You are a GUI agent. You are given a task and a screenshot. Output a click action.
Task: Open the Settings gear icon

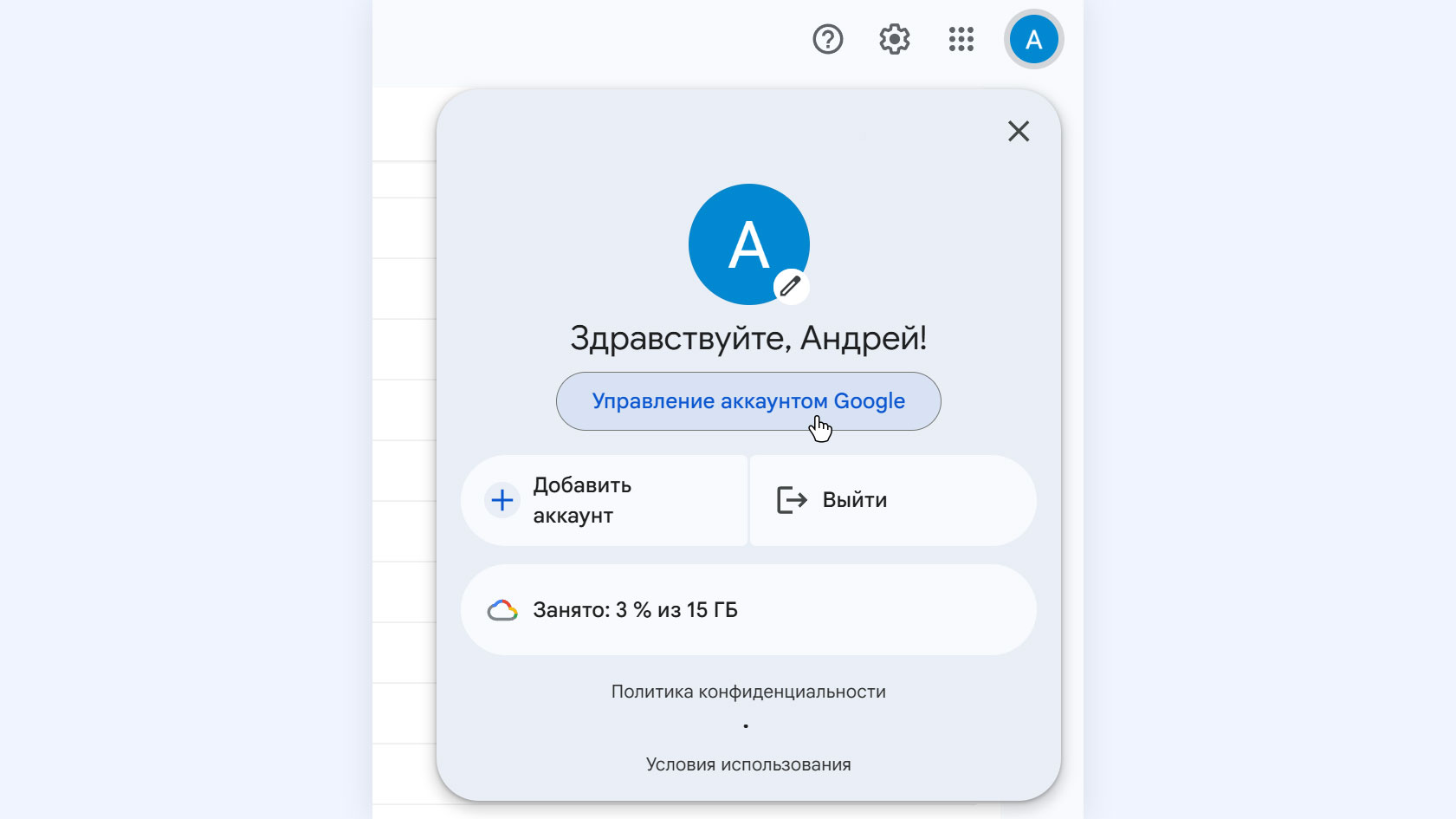click(895, 39)
